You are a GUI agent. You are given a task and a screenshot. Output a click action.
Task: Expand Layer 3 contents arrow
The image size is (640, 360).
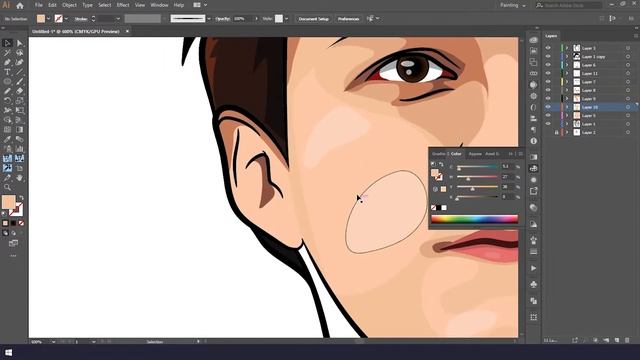(x=567, y=48)
